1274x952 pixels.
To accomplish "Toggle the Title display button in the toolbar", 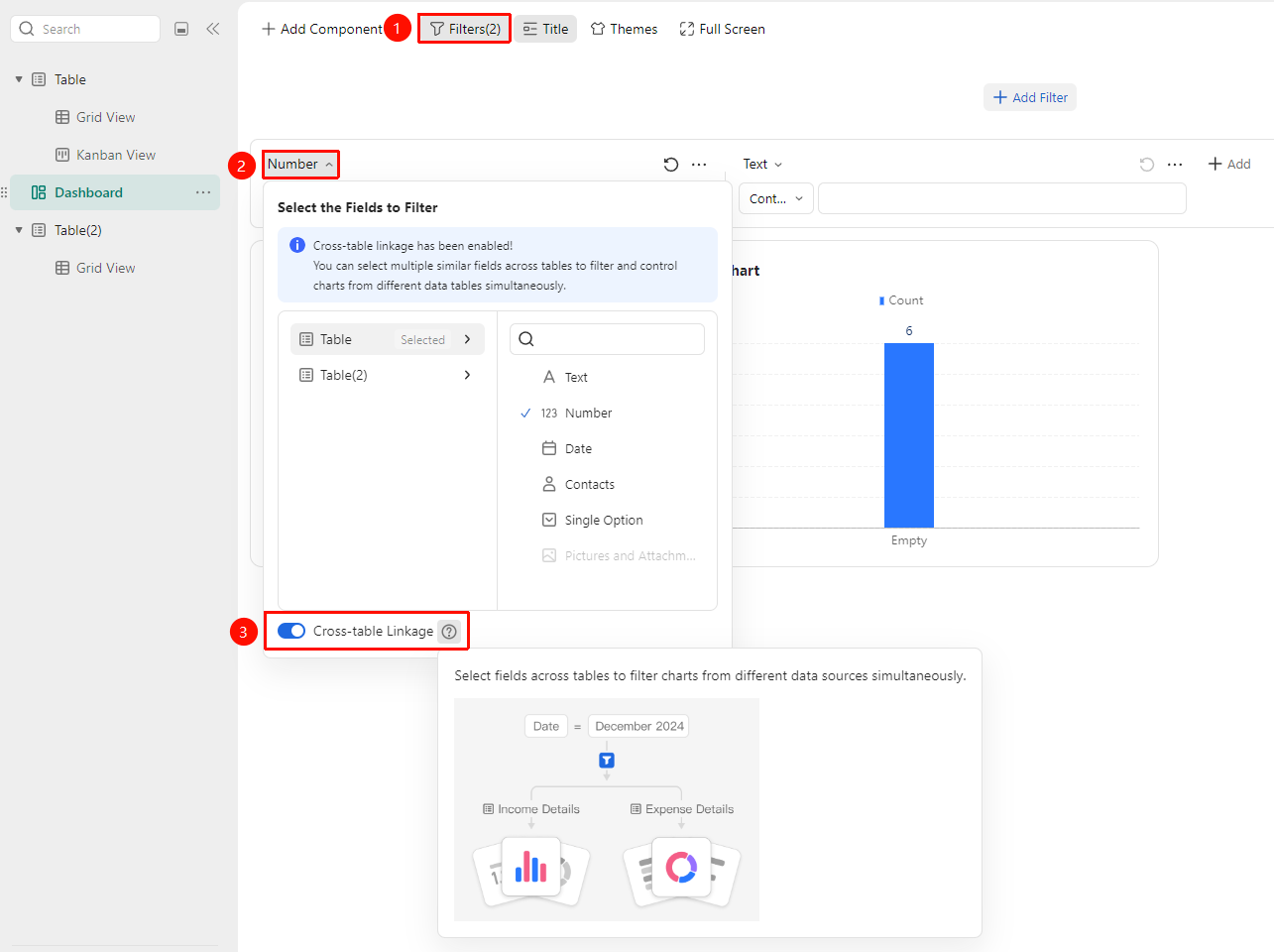I will tap(545, 29).
